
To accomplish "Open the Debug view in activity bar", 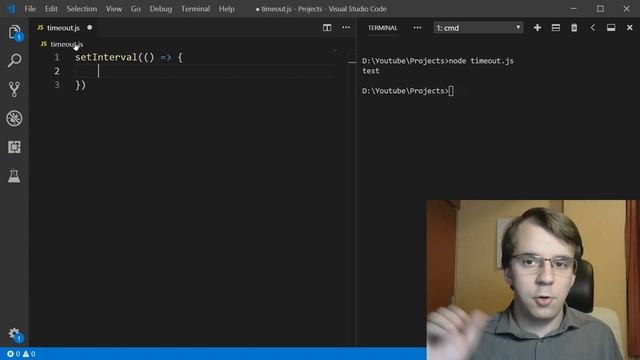I will tap(14, 118).
